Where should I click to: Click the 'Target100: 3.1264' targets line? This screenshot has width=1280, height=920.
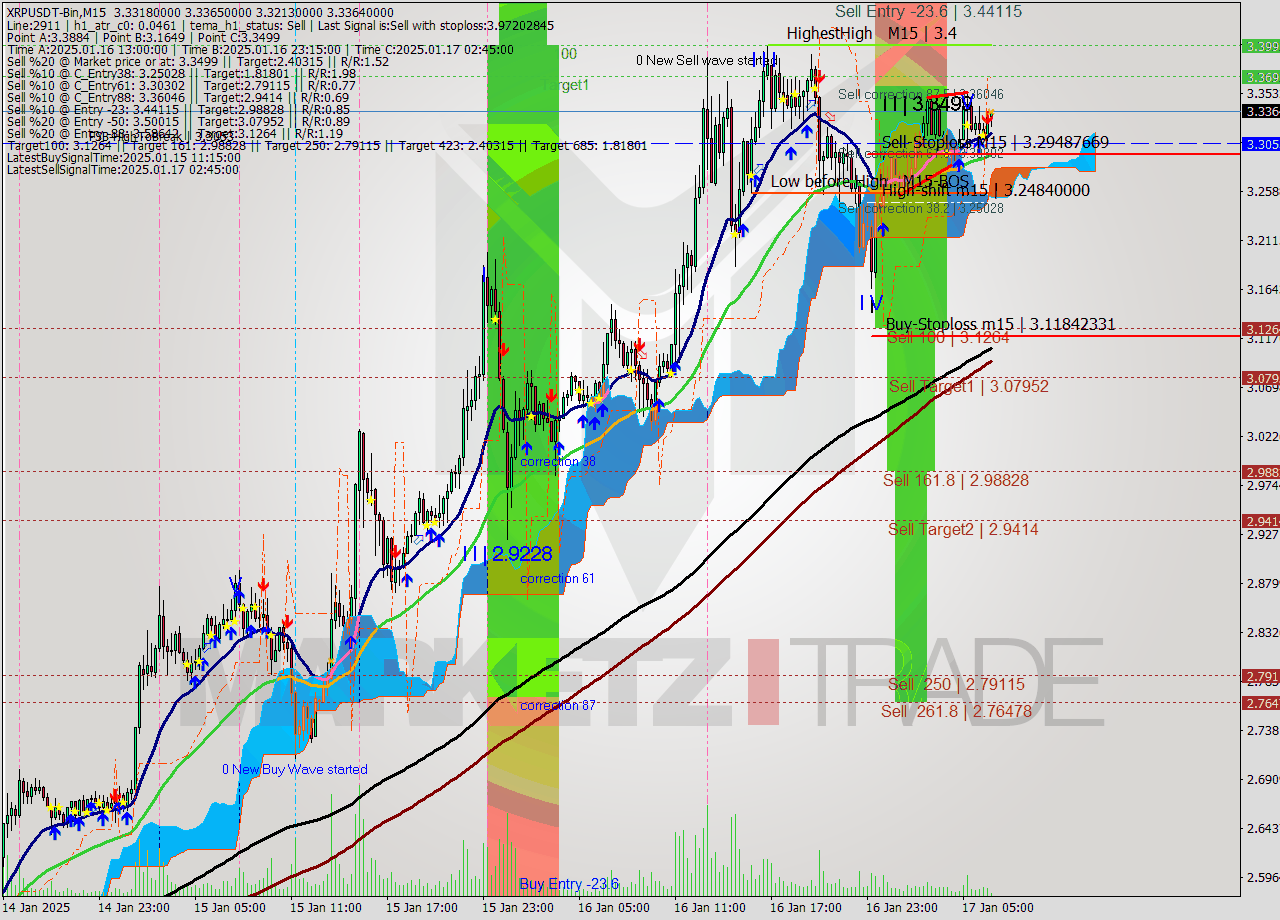pos(326,145)
